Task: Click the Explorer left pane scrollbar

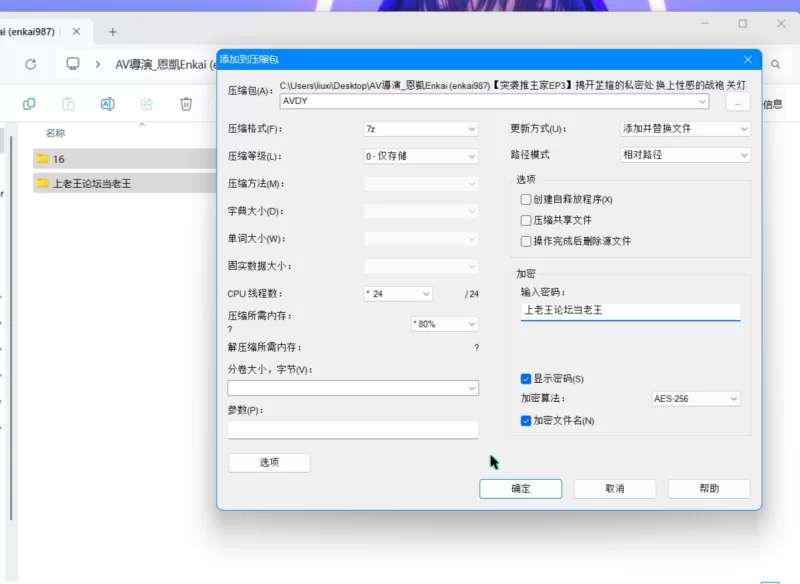Action: coord(11,326)
